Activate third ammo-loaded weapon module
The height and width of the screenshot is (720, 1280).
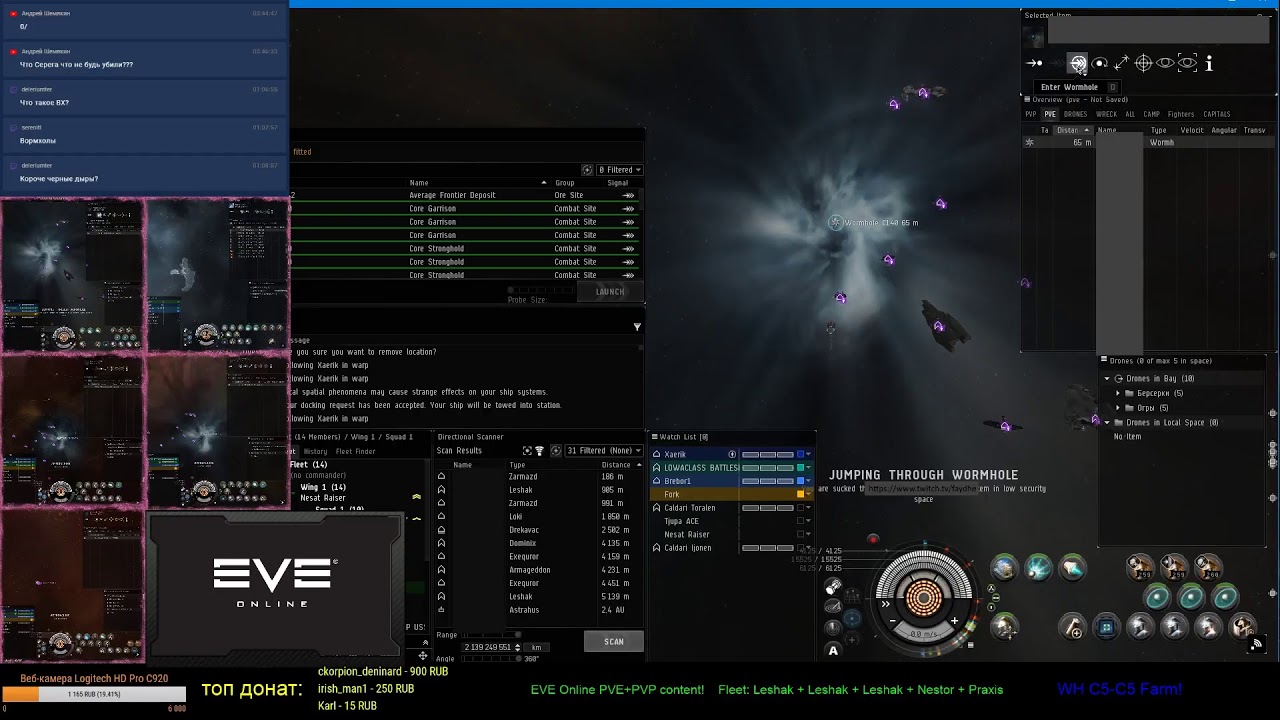point(1208,568)
